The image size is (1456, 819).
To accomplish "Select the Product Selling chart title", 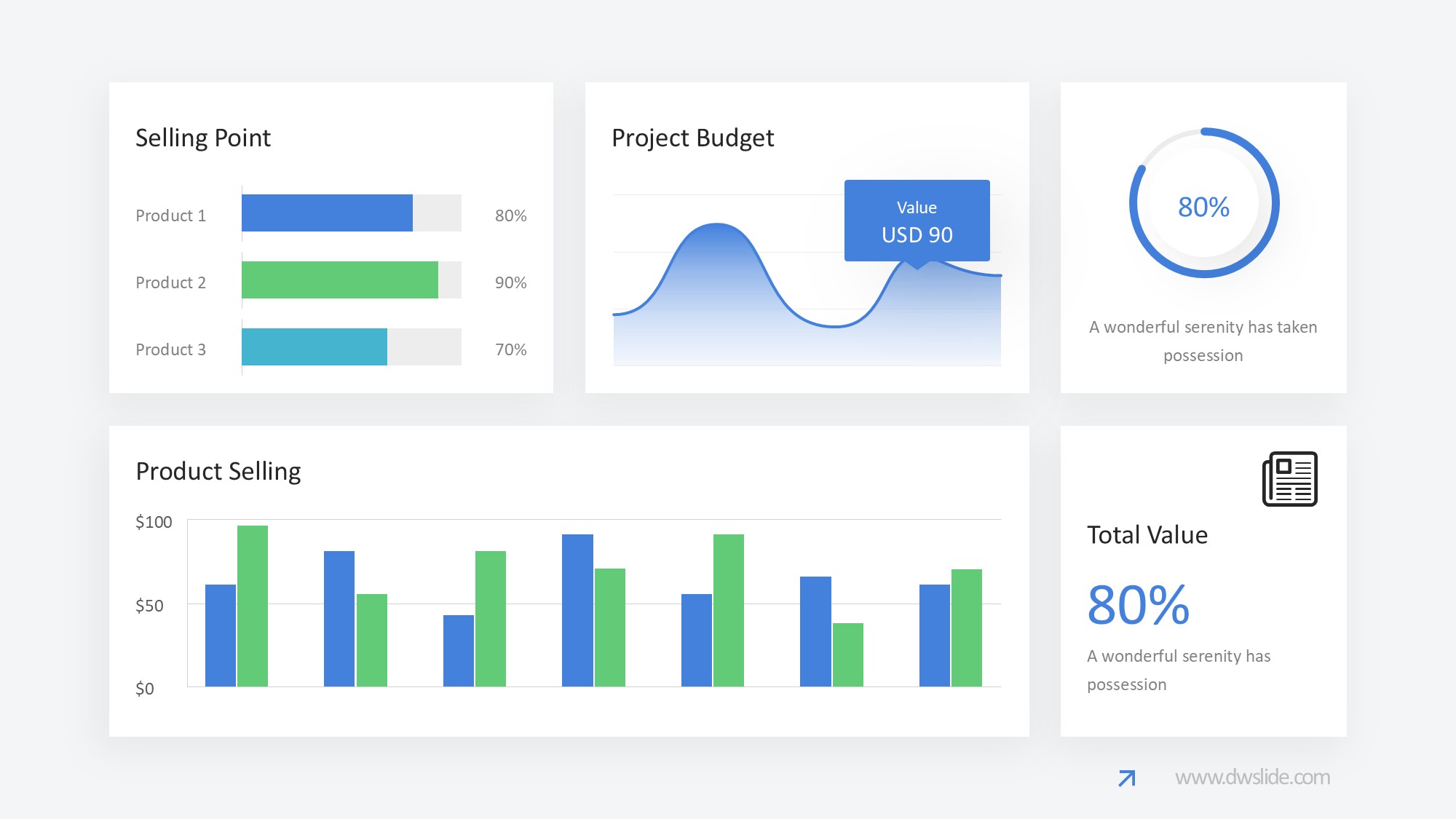I will (x=218, y=471).
